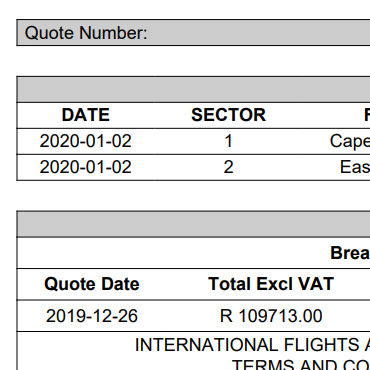The width and height of the screenshot is (370, 370).
Task: Click the Eas text in second row
Action: [x=355, y=167]
